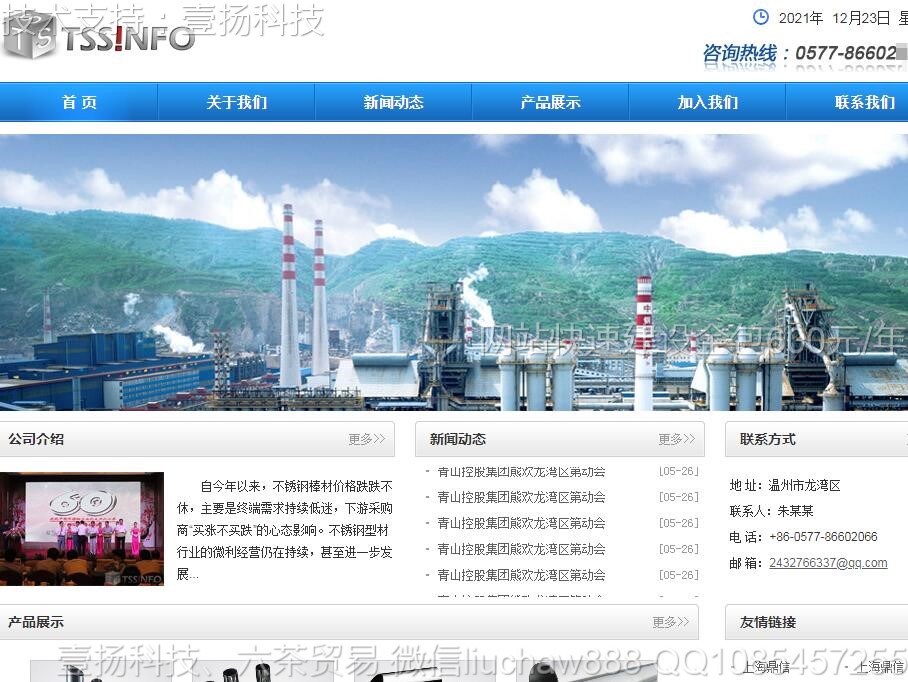The width and height of the screenshot is (908, 682).
Task: Click the TSSINFO logo in the header
Action: pyautogui.click(x=100, y=38)
